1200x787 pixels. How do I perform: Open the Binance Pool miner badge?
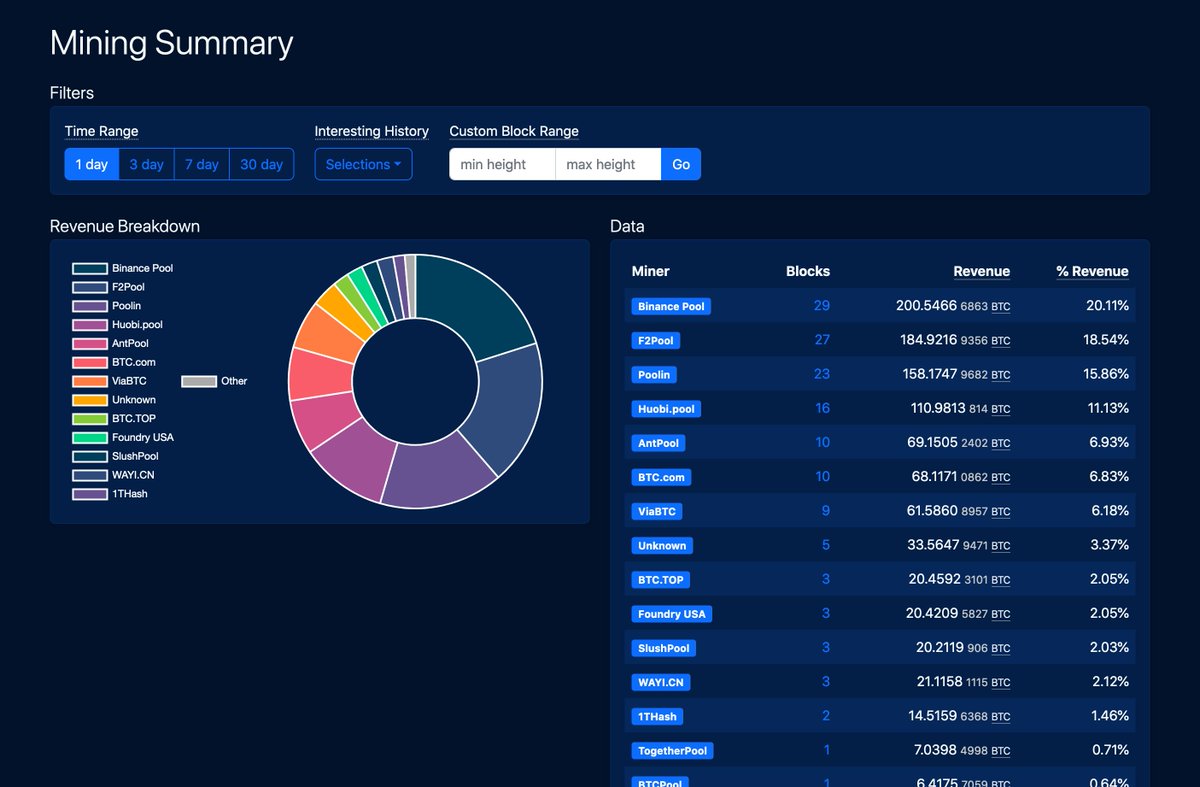(671, 306)
